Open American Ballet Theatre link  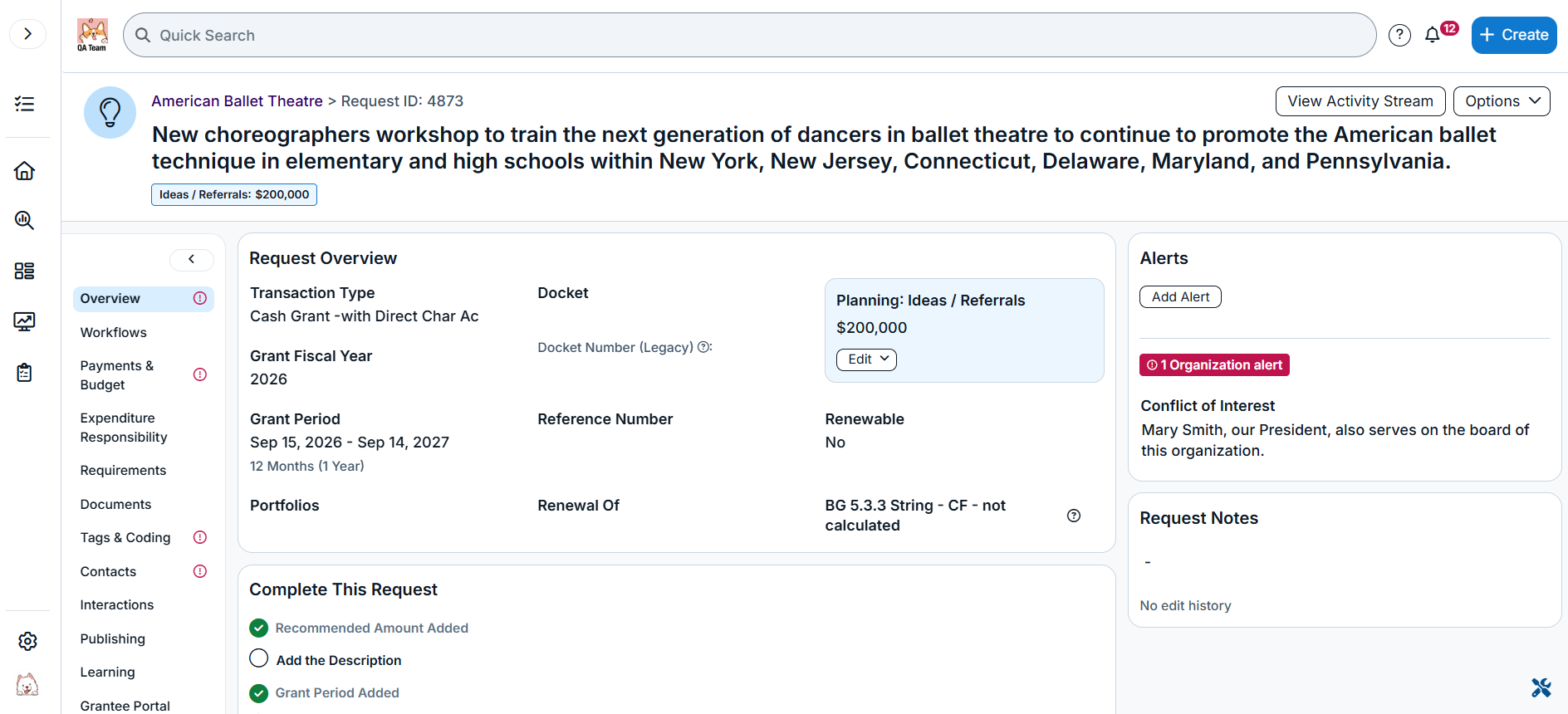(237, 101)
